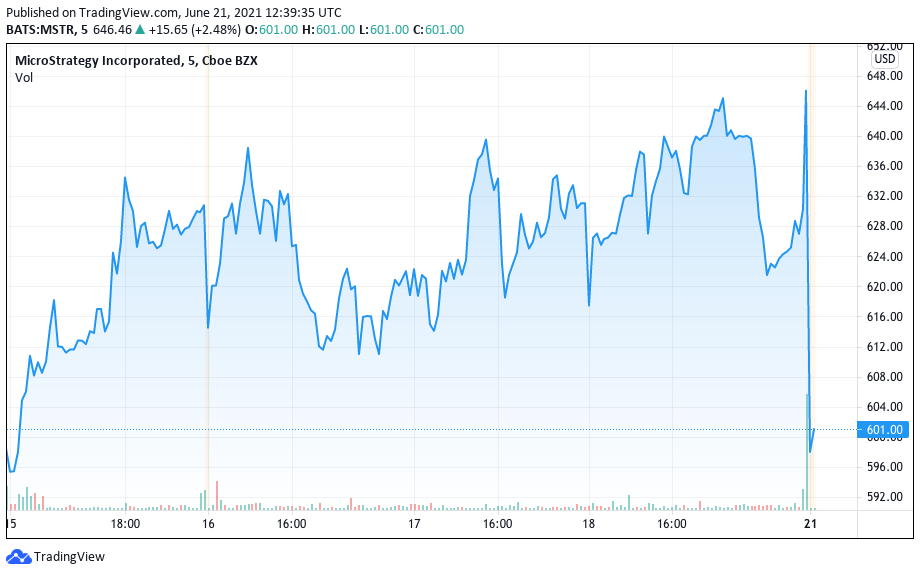The height and width of the screenshot is (575, 920).
Task: Click the +15.65 (+2.48%) change value
Action: click(195, 29)
